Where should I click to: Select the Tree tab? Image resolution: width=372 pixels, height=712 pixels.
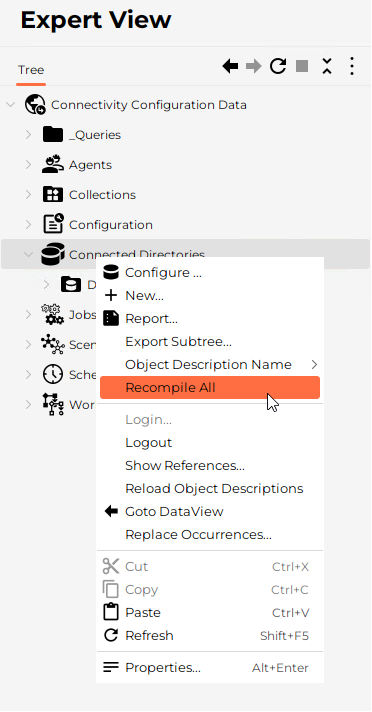(31, 70)
